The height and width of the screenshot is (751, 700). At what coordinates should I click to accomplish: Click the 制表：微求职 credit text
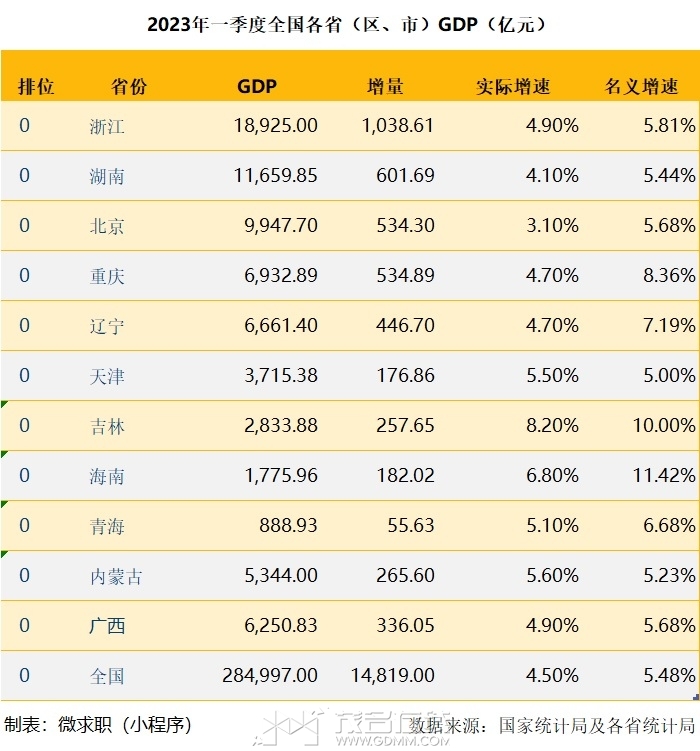tap(98, 724)
